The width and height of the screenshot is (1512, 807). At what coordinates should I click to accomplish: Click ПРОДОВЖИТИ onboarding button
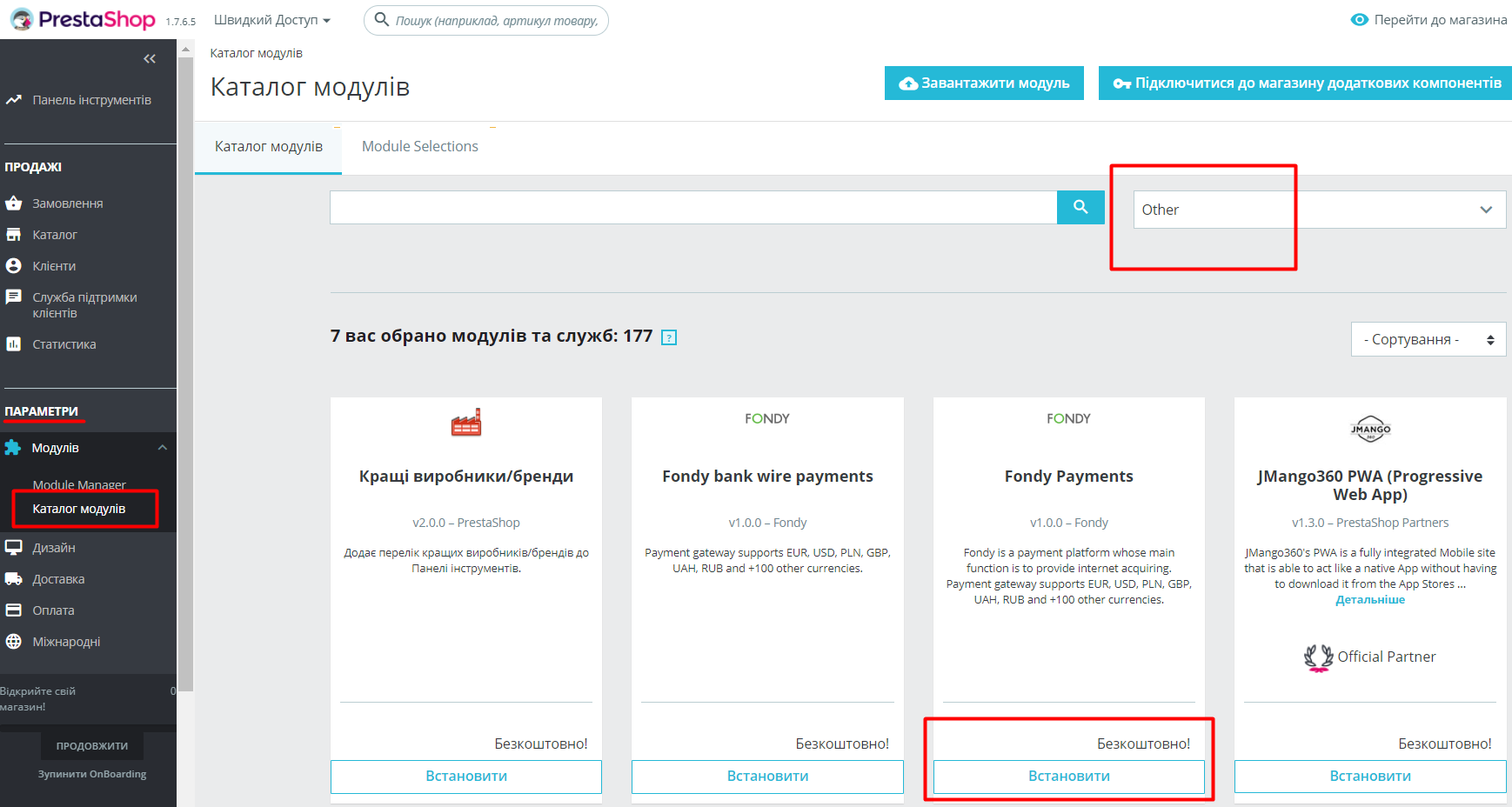tap(92, 746)
